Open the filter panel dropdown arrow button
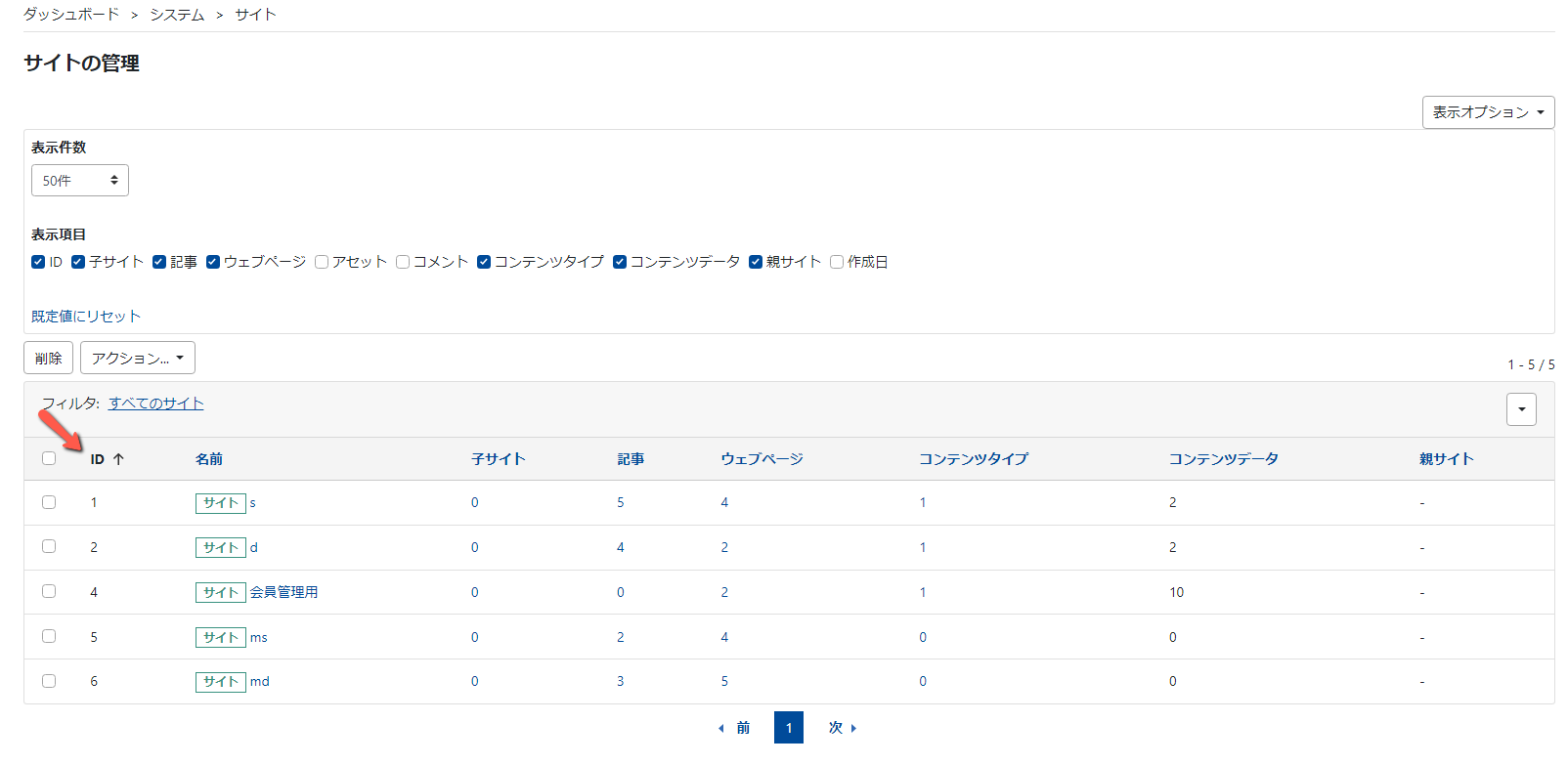 (1521, 409)
